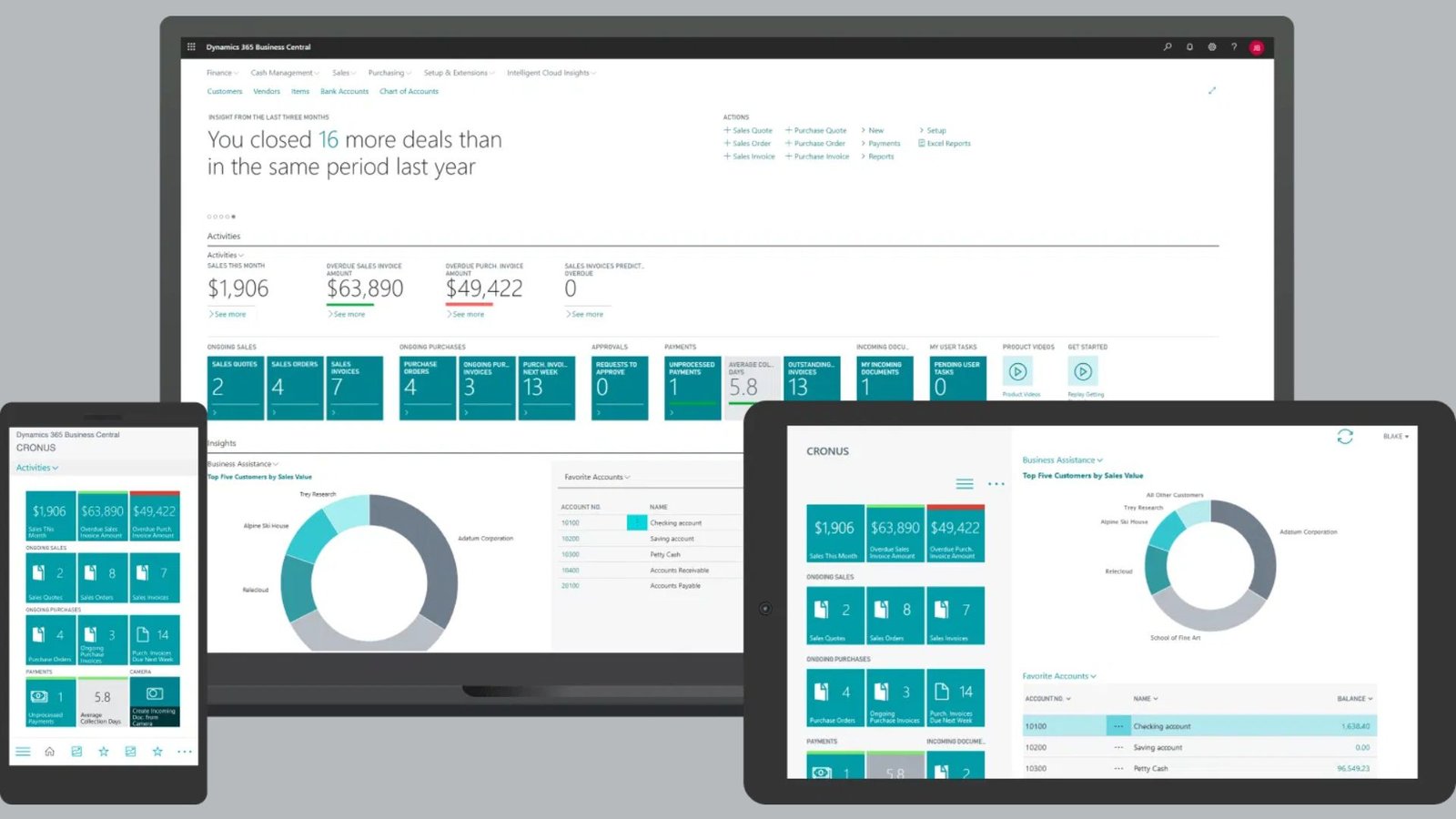Image resolution: width=1456 pixels, height=819 pixels.
Task: Click the highlighted 16 in the laptop headline
Action: [x=329, y=139]
